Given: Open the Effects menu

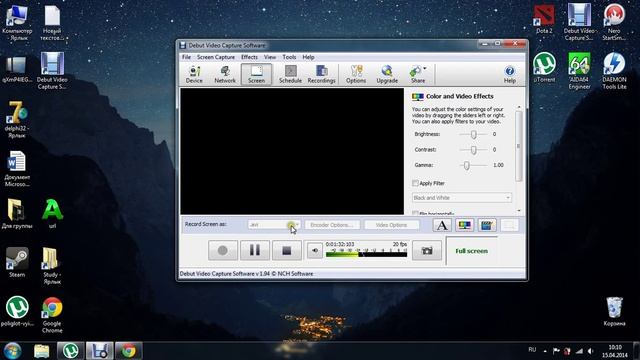Looking at the screenshot, I should coord(249,57).
